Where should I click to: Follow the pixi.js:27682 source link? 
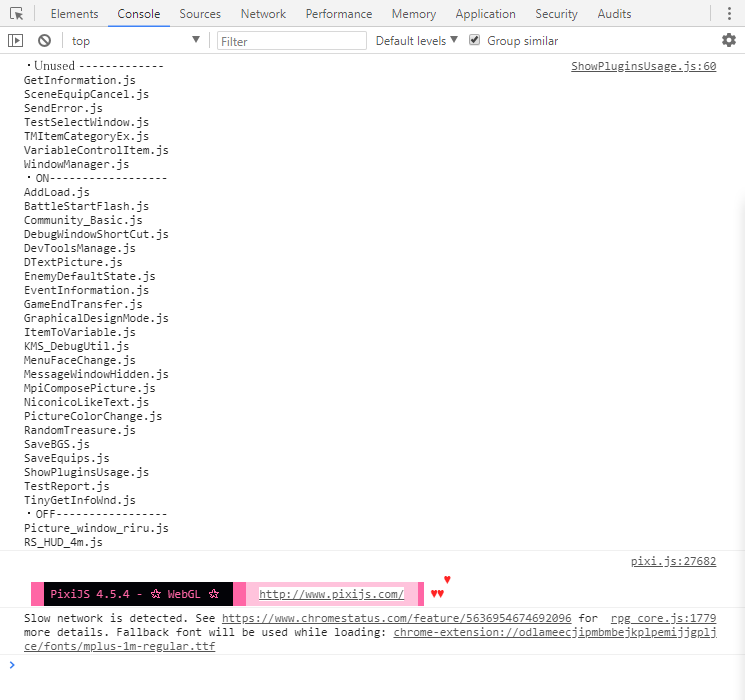(673, 561)
